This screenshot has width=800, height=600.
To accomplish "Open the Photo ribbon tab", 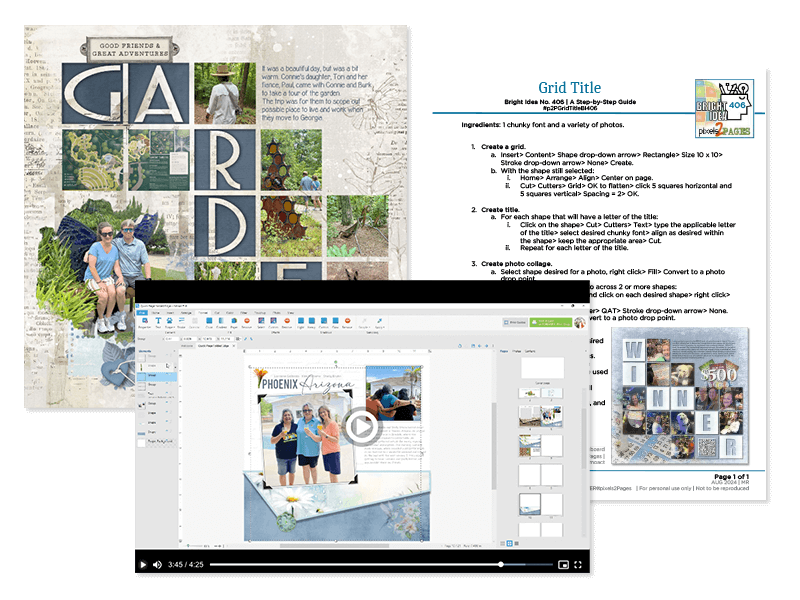I will [277, 312].
